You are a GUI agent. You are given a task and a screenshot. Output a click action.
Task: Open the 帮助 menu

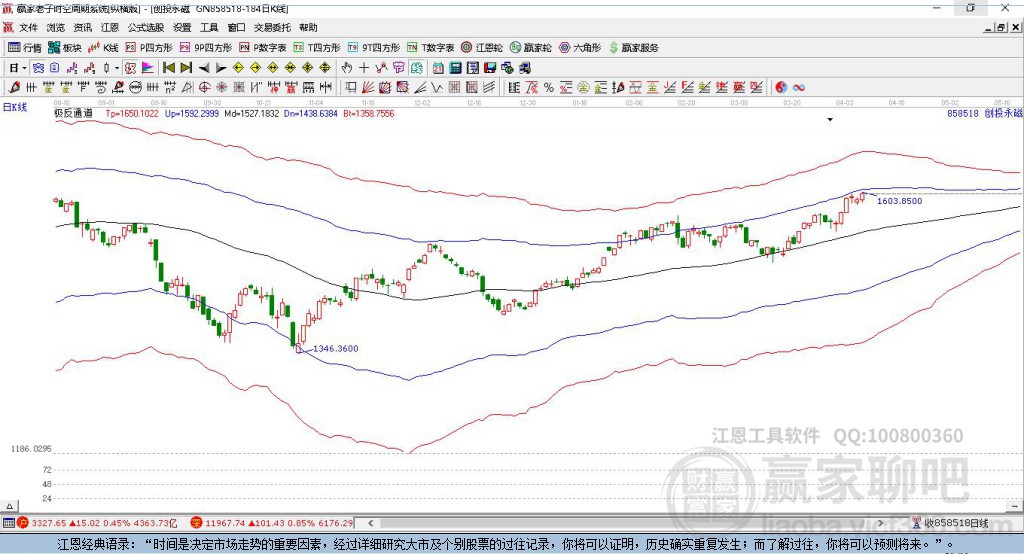(308, 27)
